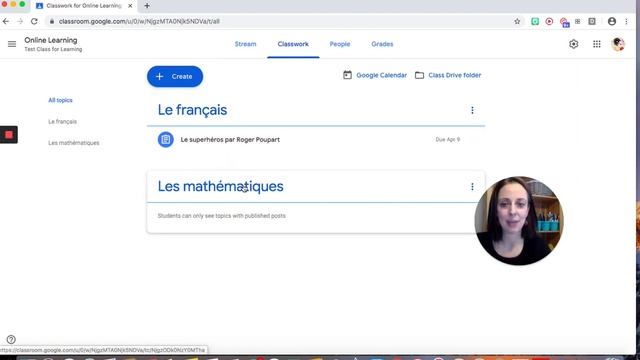Image resolution: width=640 pixels, height=360 pixels.
Task: Open the Google apps grid
Action: tap(597, 44)
